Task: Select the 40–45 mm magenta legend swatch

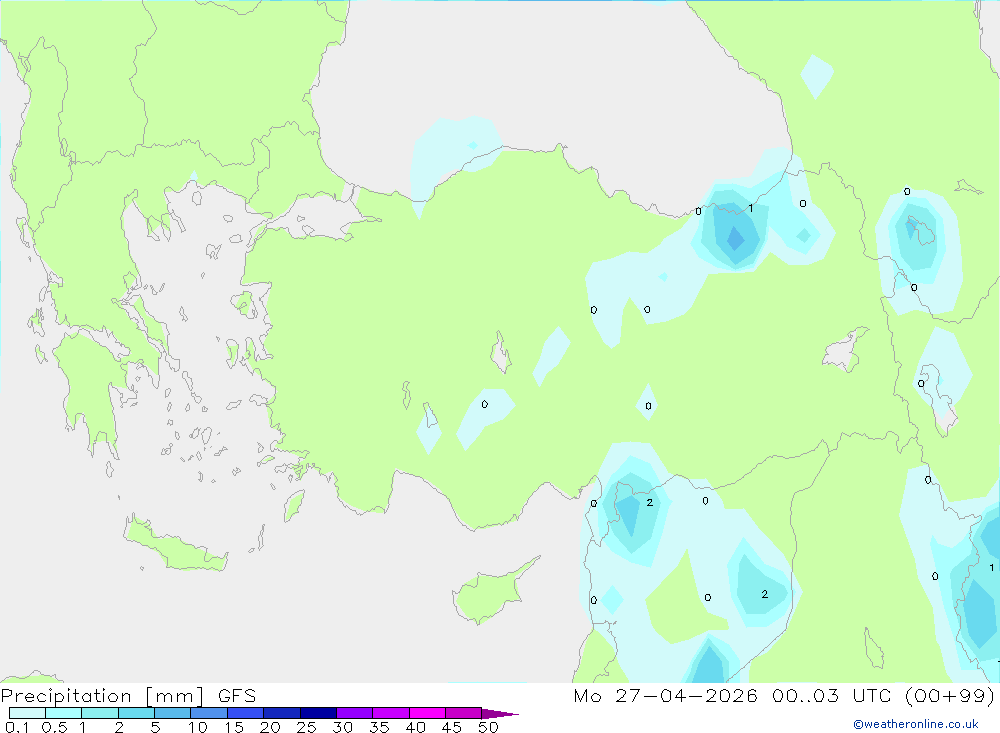Action: (427, 713)
